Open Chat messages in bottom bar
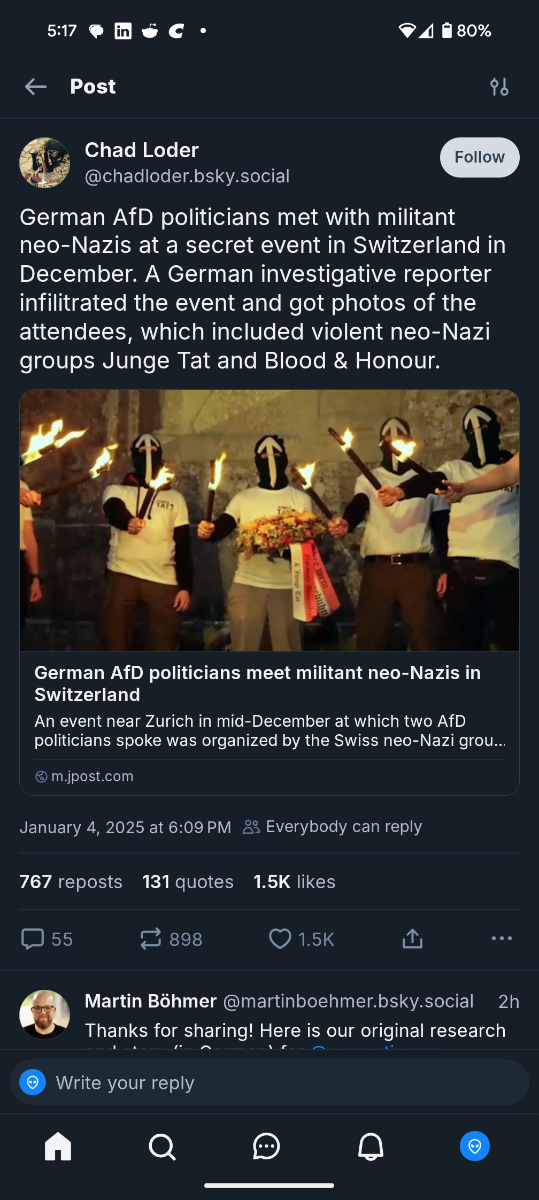The height and width of the screenshot is (1200, 539). 266,1146
